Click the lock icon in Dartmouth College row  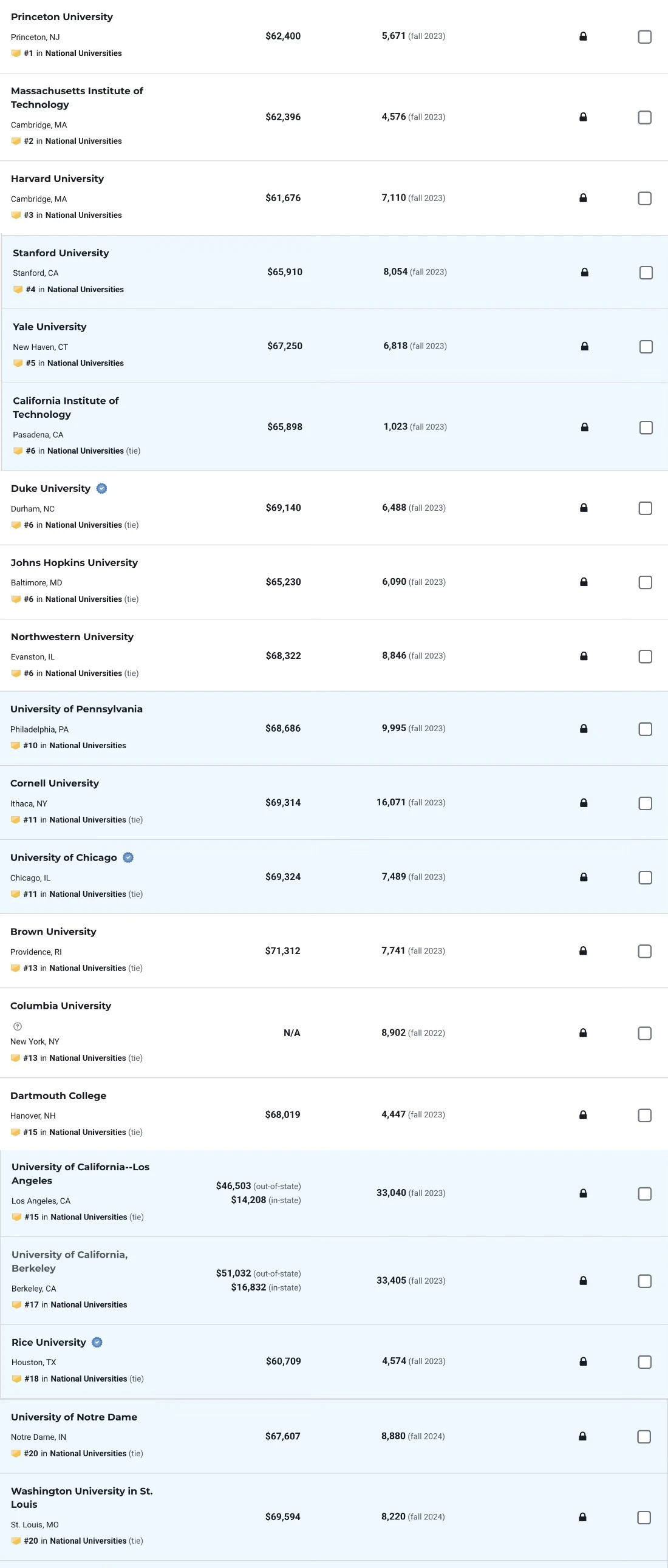(x=583, y=1114)
